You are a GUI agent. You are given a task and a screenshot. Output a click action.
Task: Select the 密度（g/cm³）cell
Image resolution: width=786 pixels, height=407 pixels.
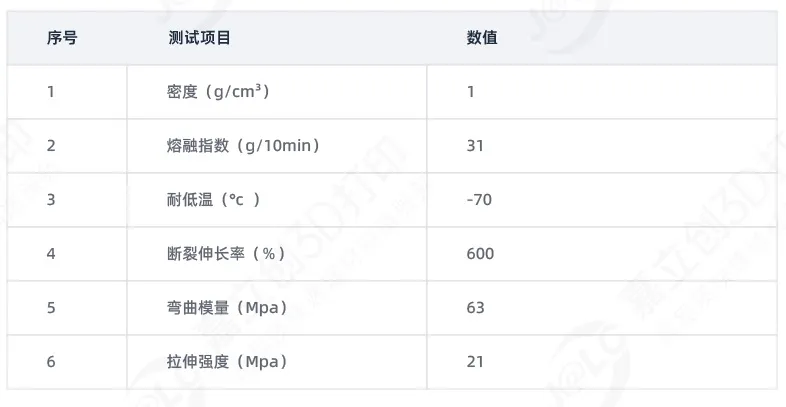tap(219, 92)
